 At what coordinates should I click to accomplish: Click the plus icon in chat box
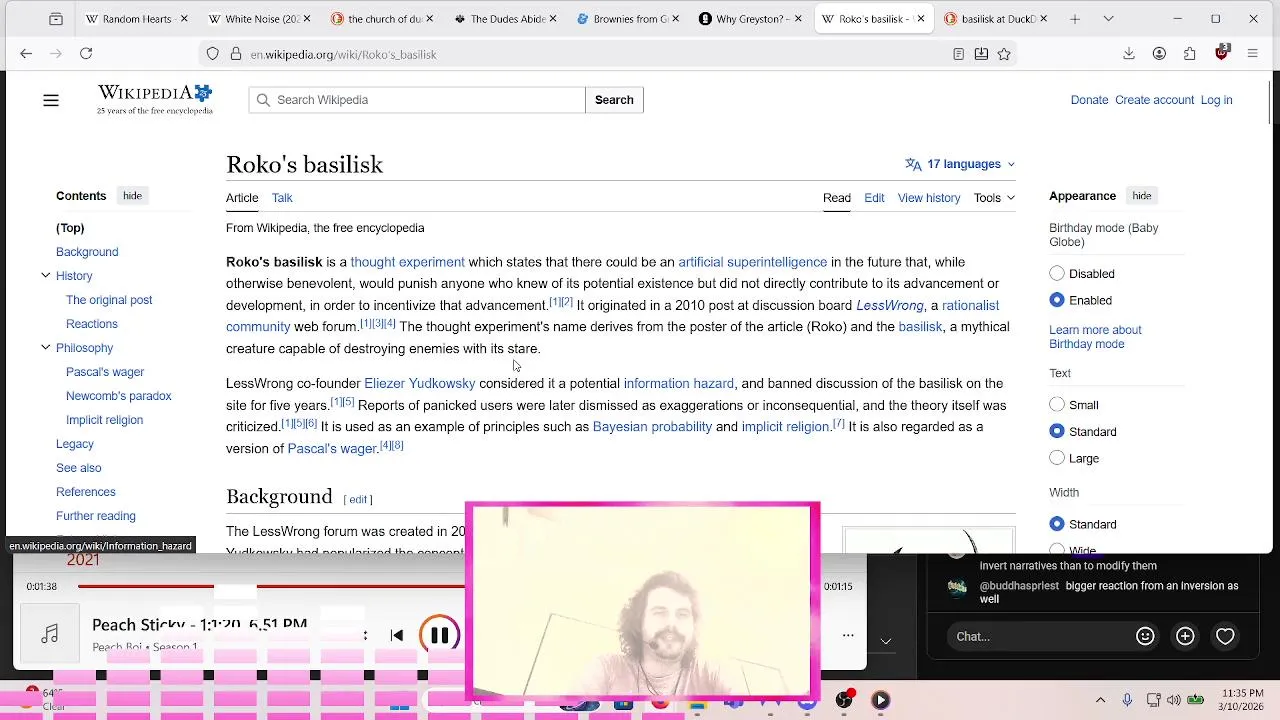(1185, 636)
